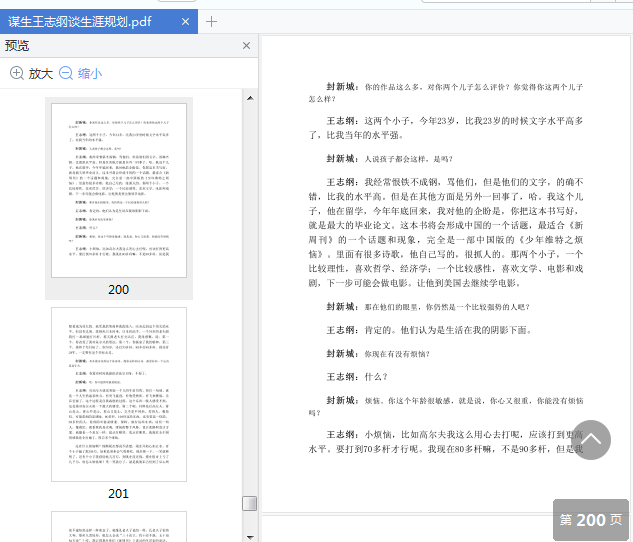
Task: Click the 放大 magnifier plus icon
Action: tap(17, 73)
